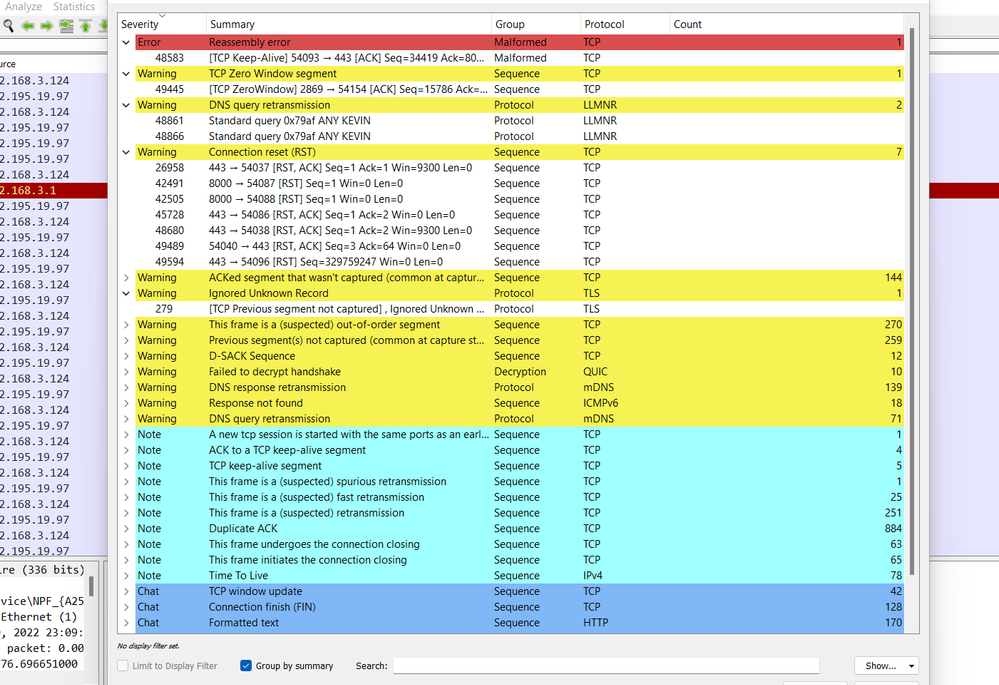Screen dimensions: 999x685
Task: Select the red 2.168.3.1 packet row
Action: (54, 191)
